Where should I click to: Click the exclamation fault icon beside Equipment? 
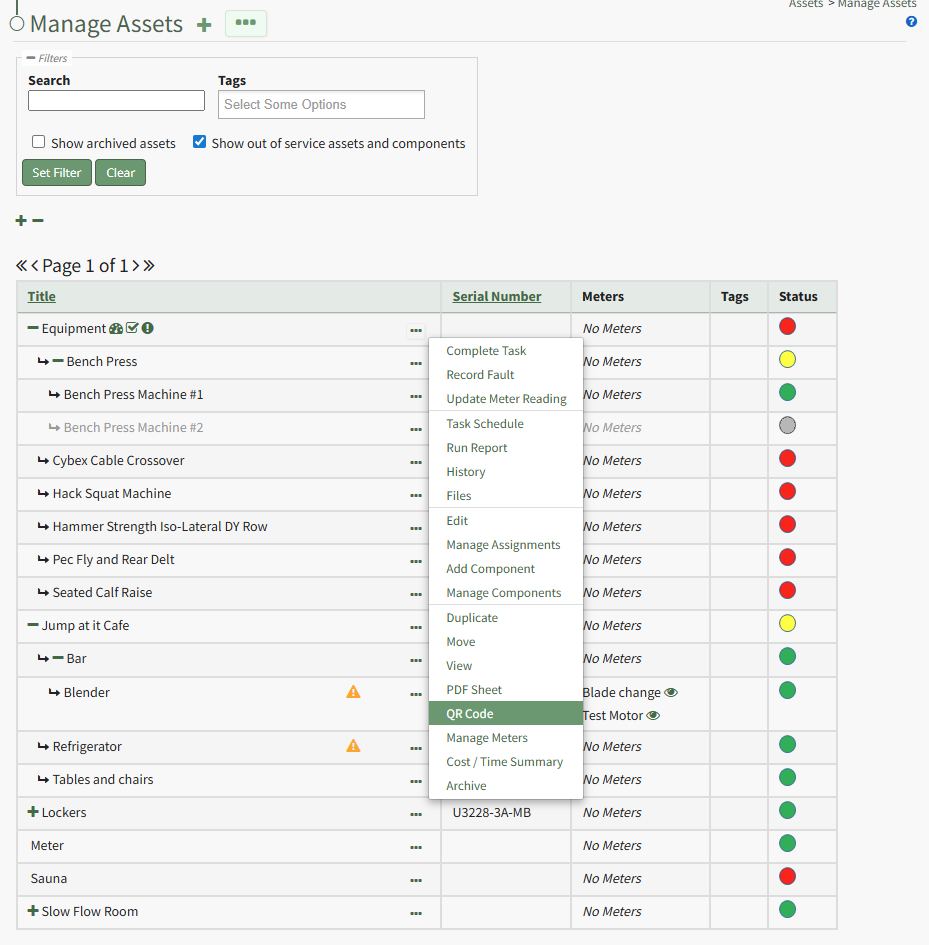(x=147, y=328)
